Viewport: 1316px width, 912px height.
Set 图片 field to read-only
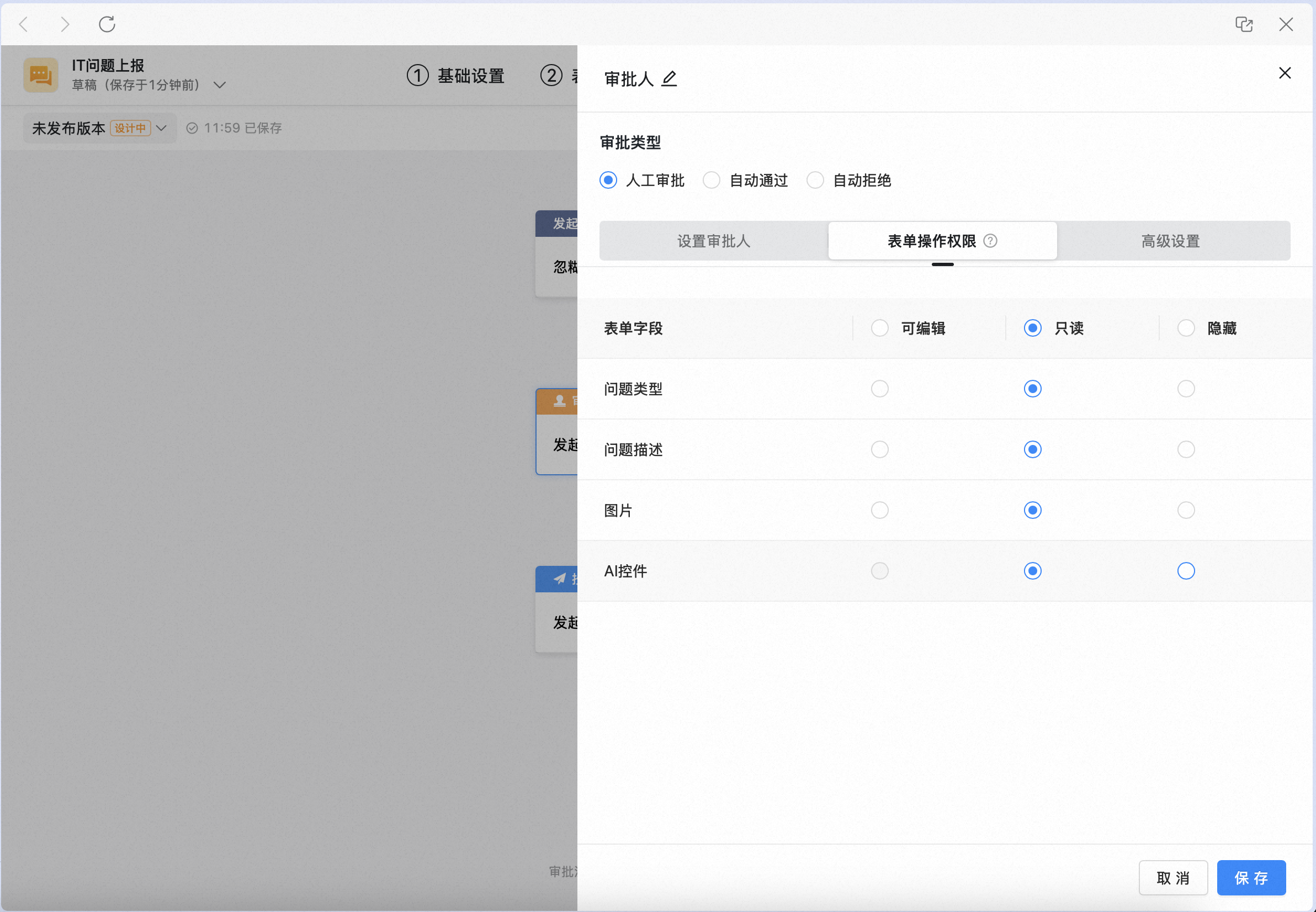coord(1033,510)
